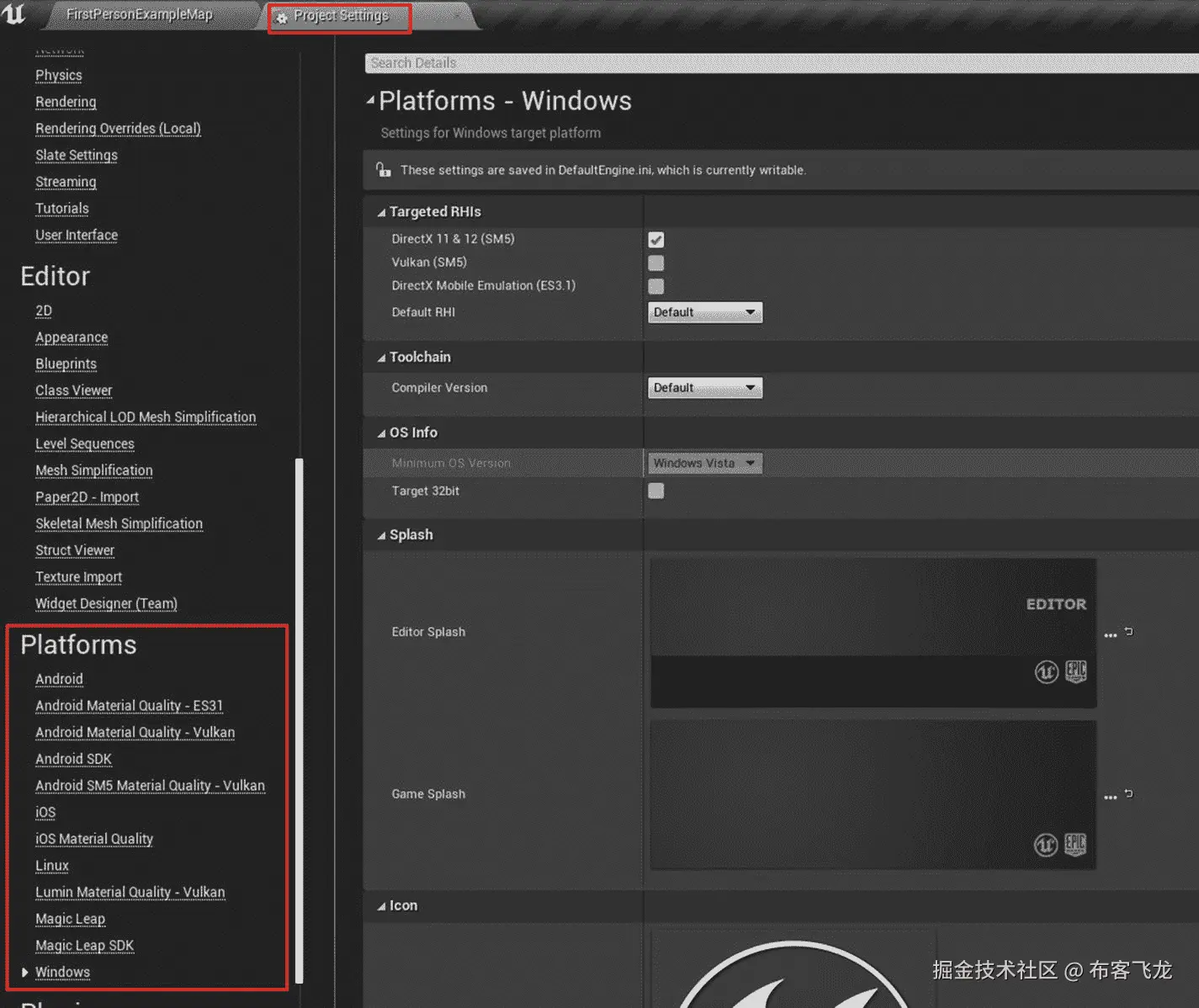The image size is (1199, 1008).
Task: Collapse the OS Info section
Action: tap(381, 433)
